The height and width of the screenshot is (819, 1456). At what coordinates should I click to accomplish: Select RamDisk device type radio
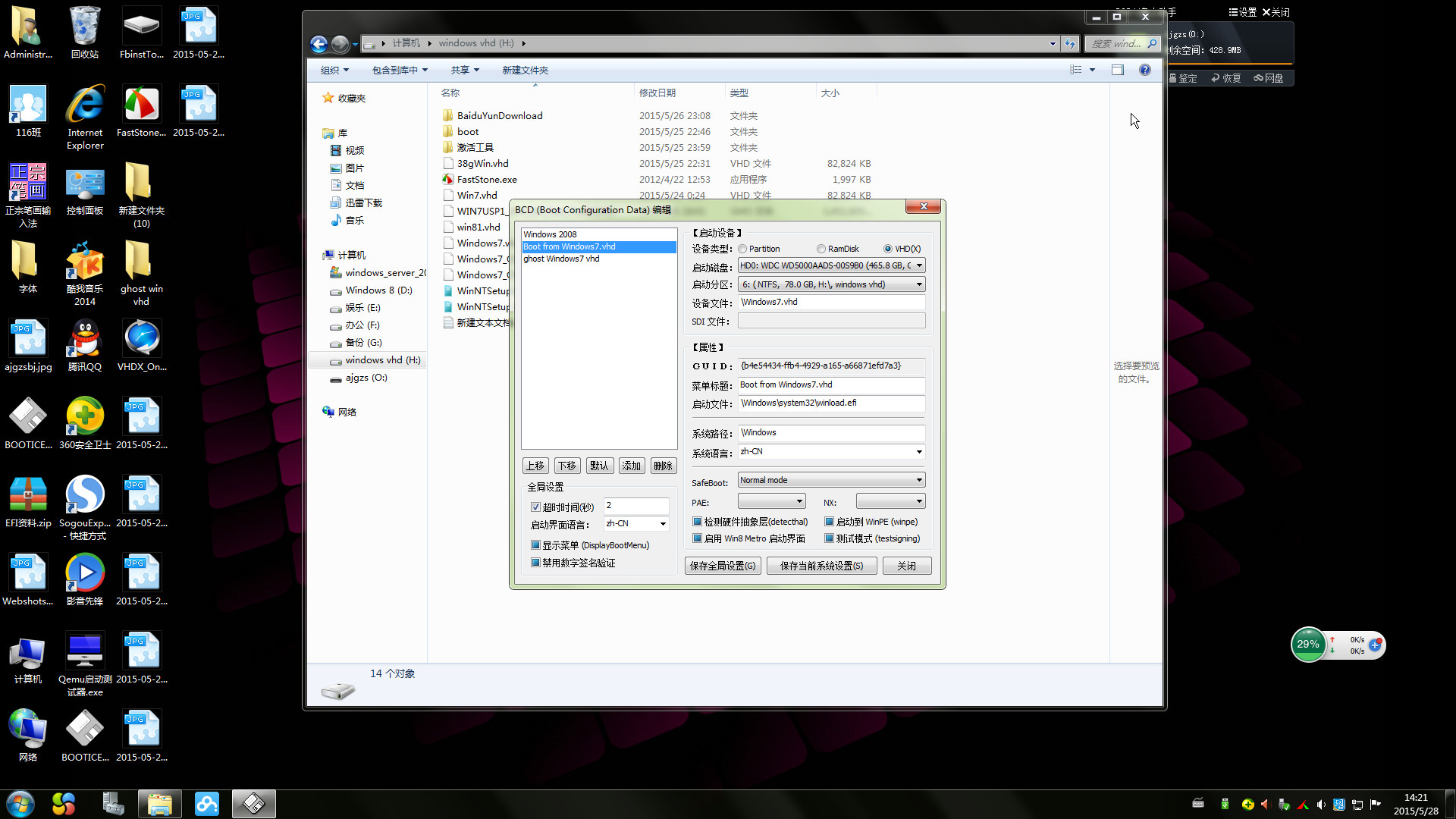pos(821,249)
